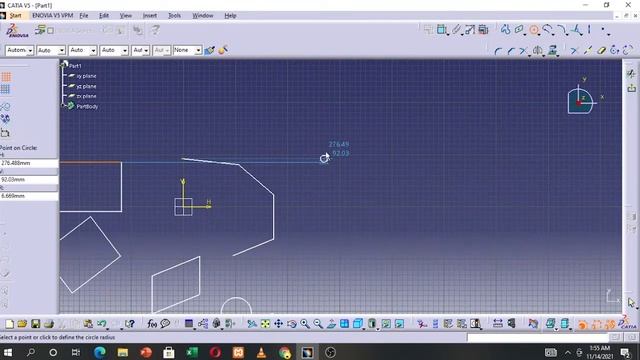The height and width of the screenshot is (360, 640).
Task: Select the Mirror tool
Action: 538,51
